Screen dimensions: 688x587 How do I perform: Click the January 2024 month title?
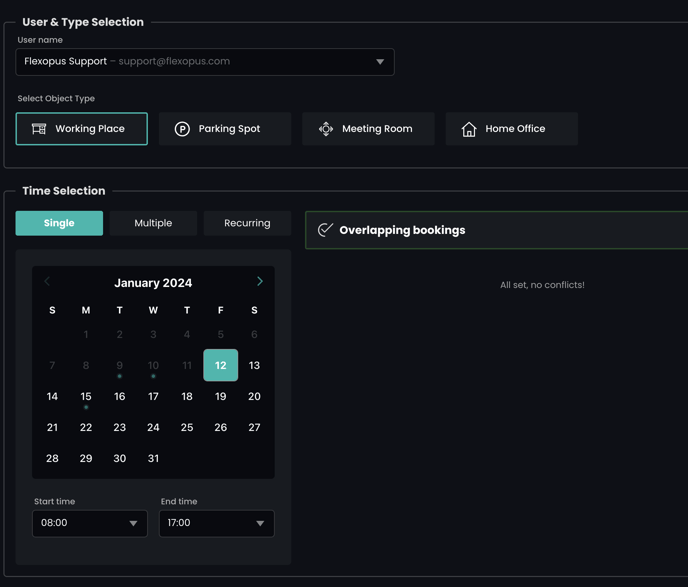pyautogui.click(x=153, y=283)
